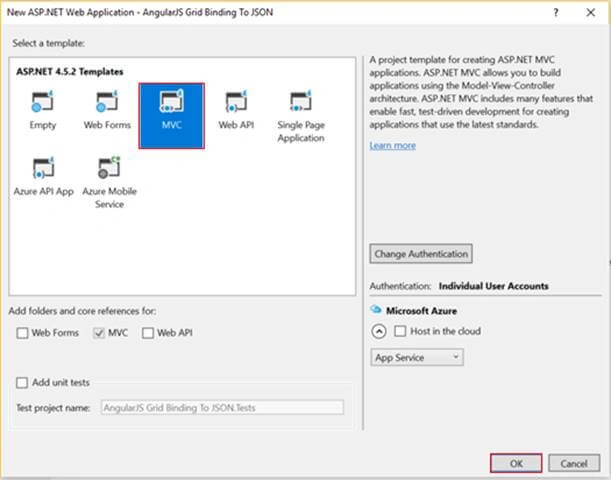Select the MVC template icon
Screen dimensions: 611x480
click(171, 101)
